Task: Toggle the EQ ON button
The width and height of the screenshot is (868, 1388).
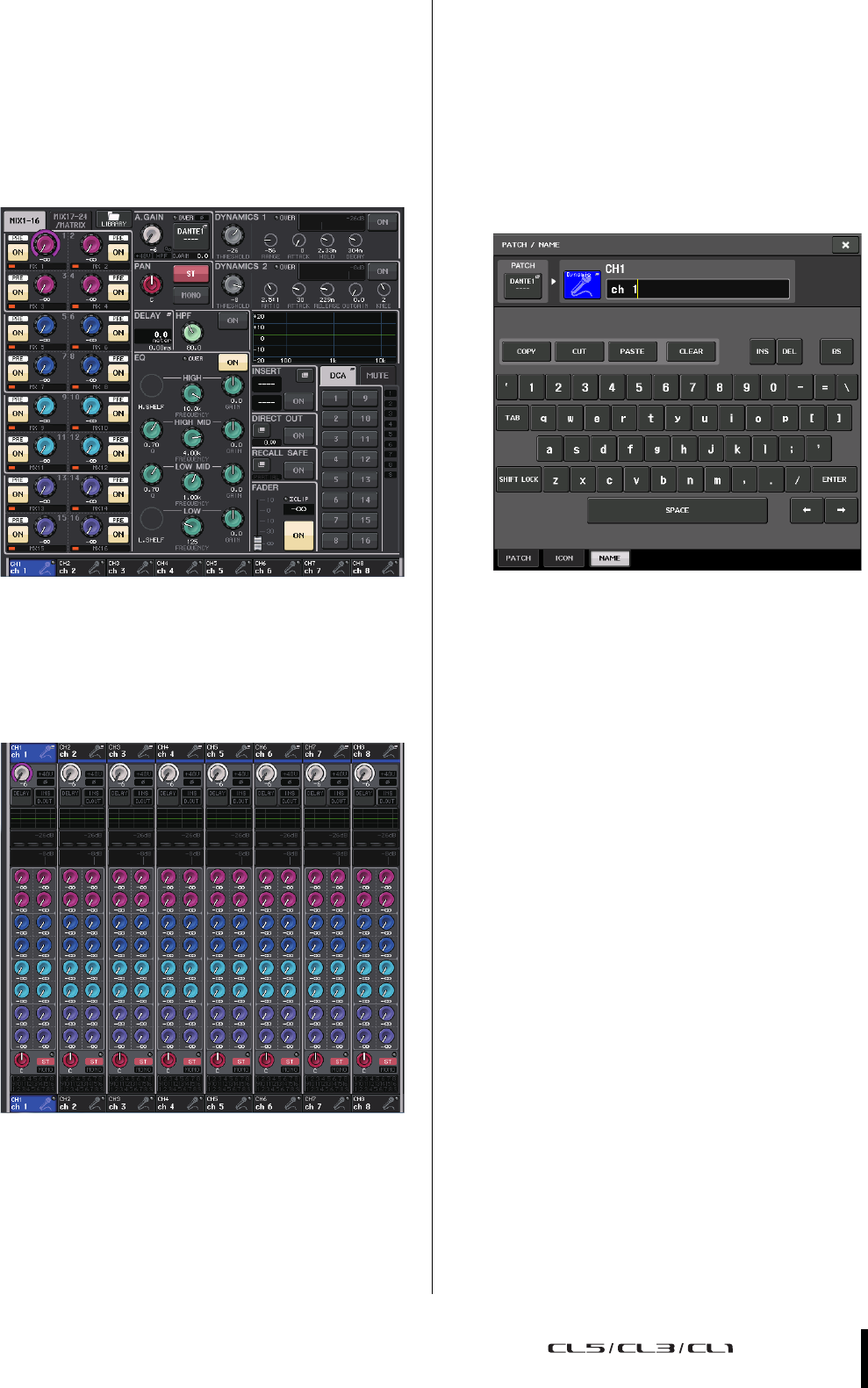Action: [233, 362]
